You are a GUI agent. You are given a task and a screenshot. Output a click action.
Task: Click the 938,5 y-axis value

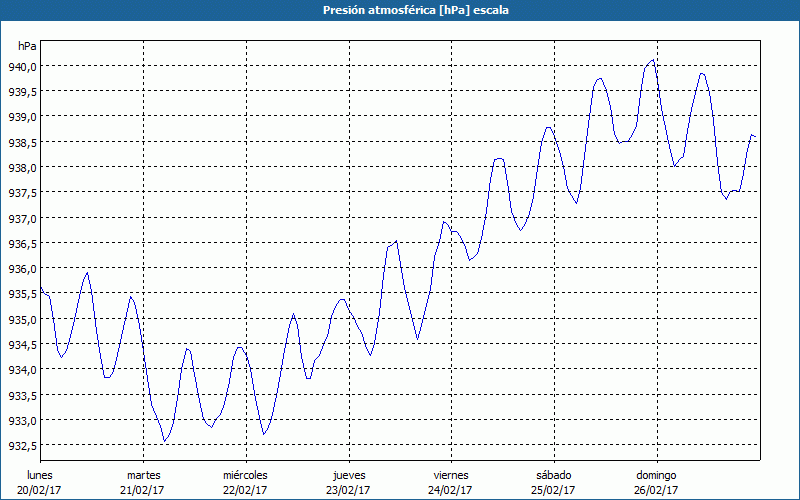22,143
